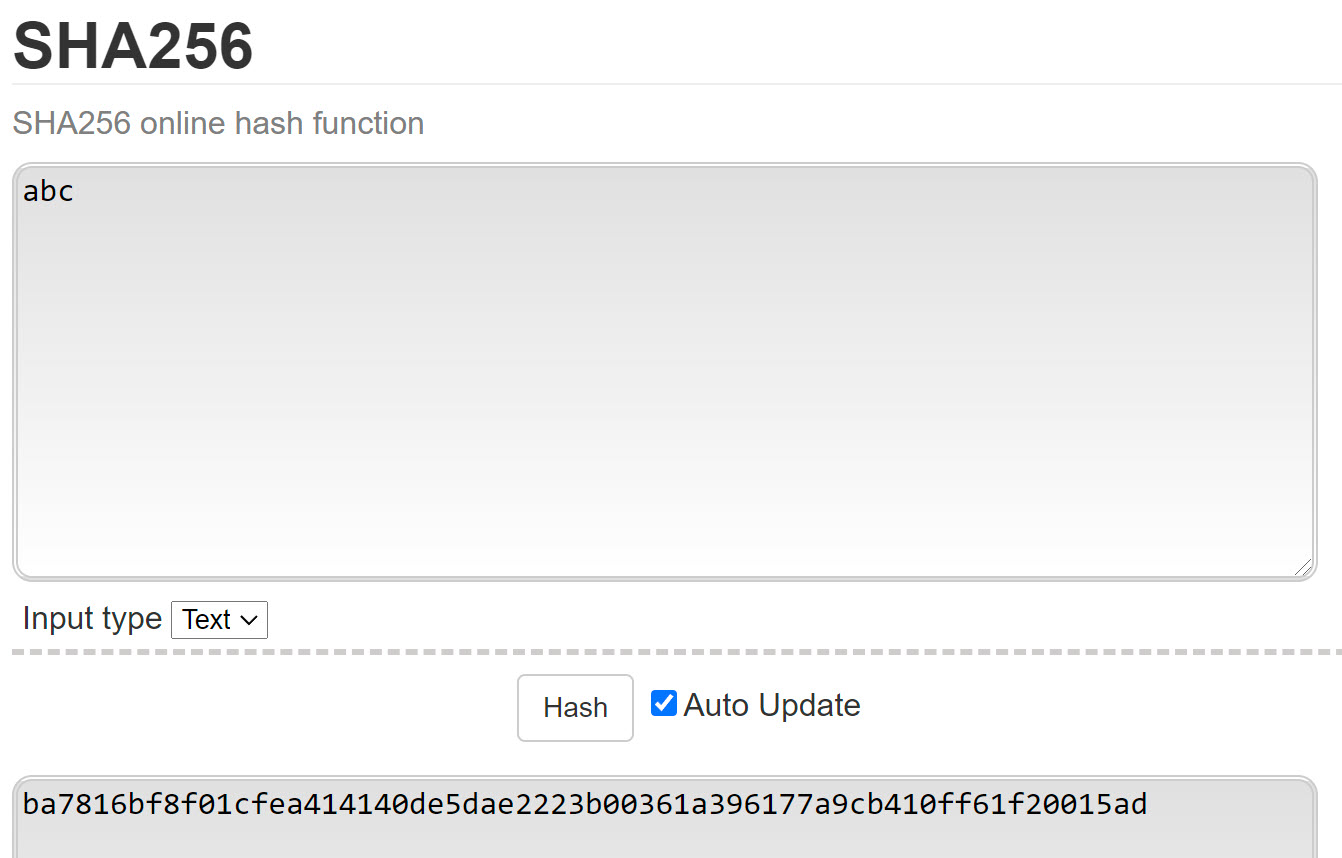
Task: Click the empty middle of the input textarea
Action: click(x=664, y=380)
